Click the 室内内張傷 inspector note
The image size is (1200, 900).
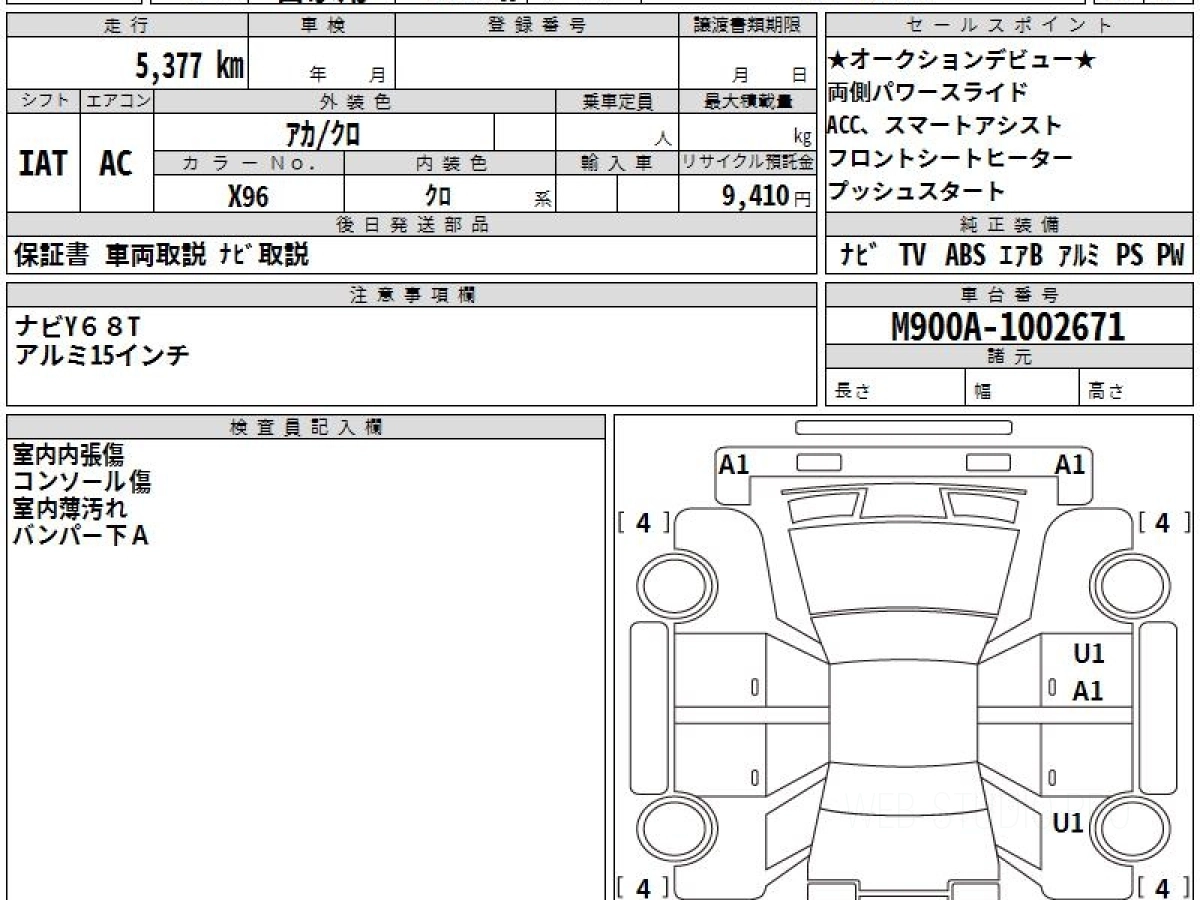pyautogui.click(x=69, y=456)
